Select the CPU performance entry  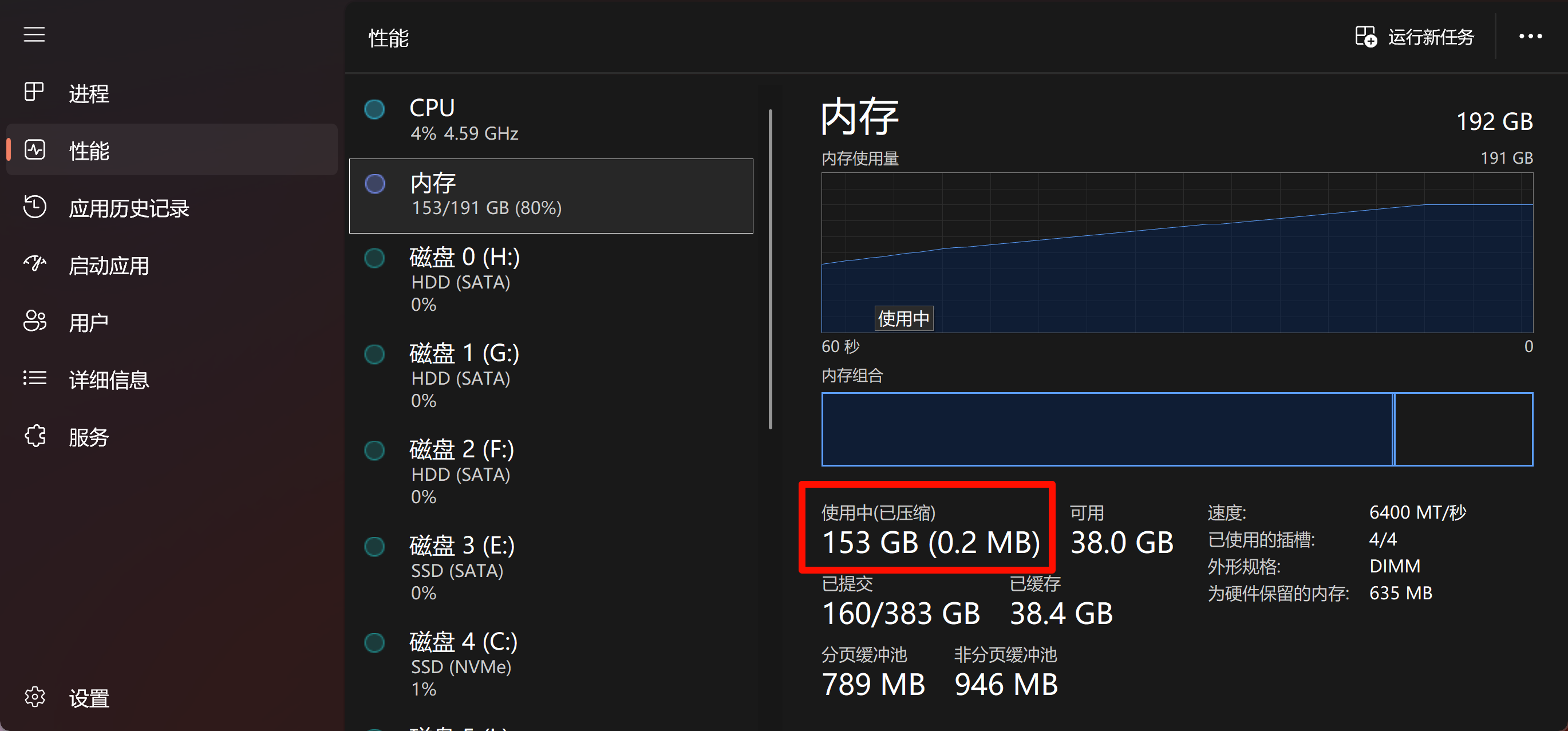[x=548, y=117]
